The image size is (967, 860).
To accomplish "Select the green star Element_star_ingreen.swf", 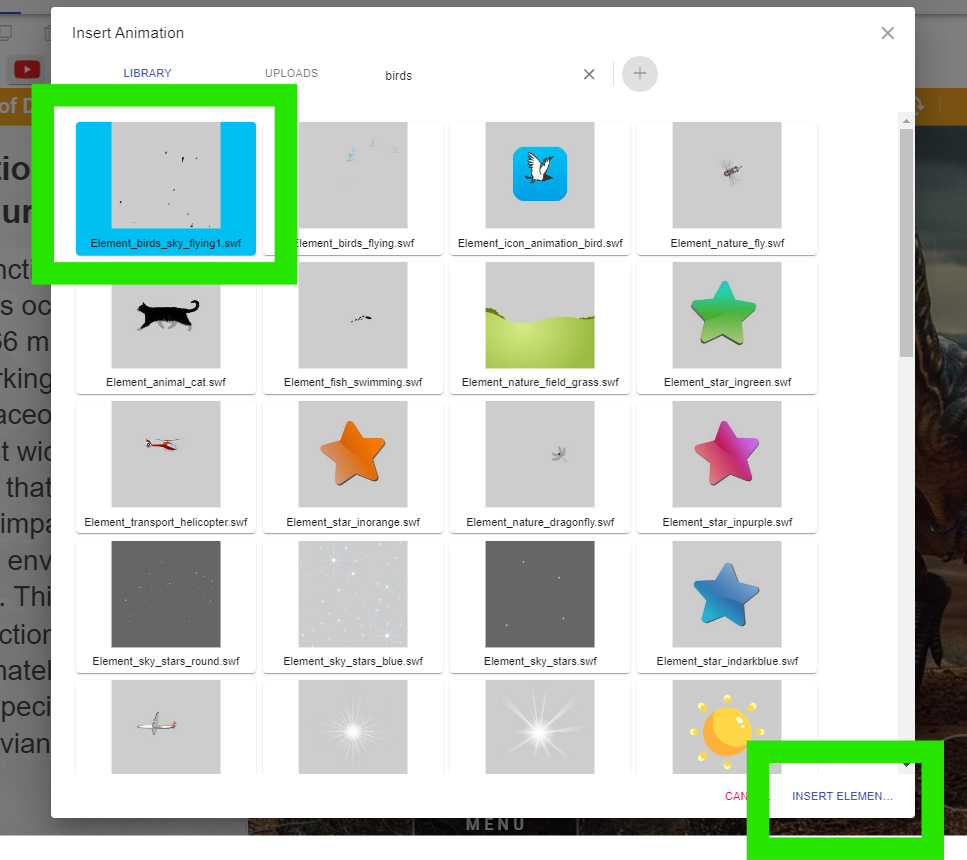I will pyautogui.click(x=726, y=328).
